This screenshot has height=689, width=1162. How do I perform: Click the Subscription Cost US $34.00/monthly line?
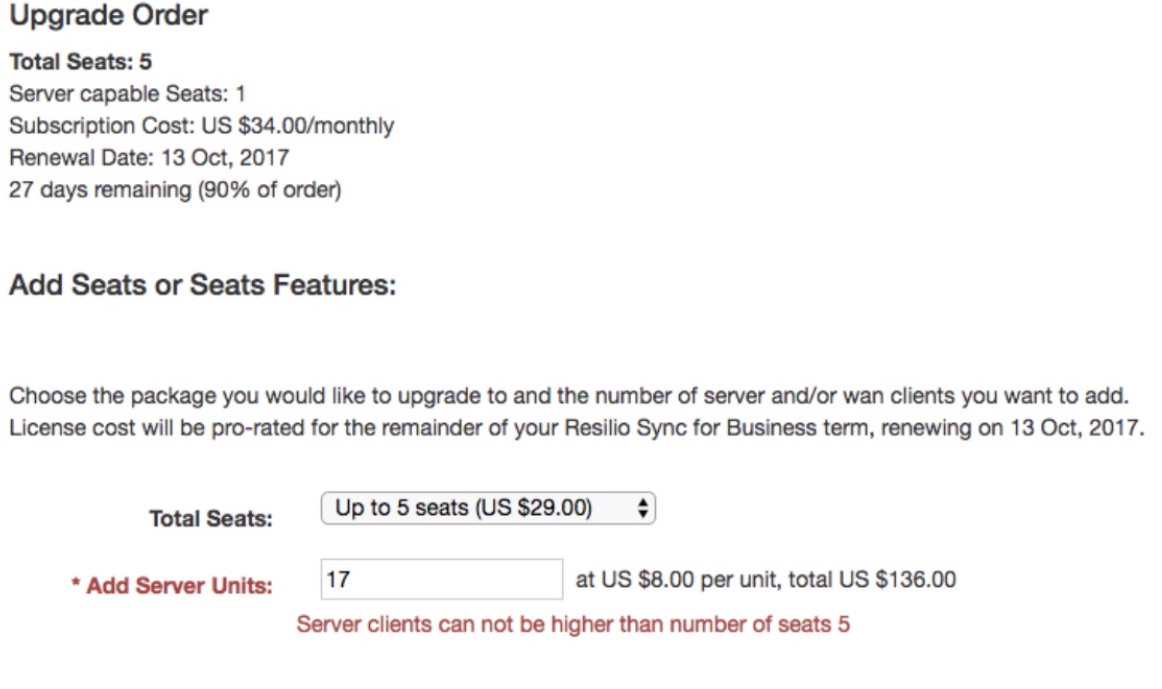tap(201, 126)
